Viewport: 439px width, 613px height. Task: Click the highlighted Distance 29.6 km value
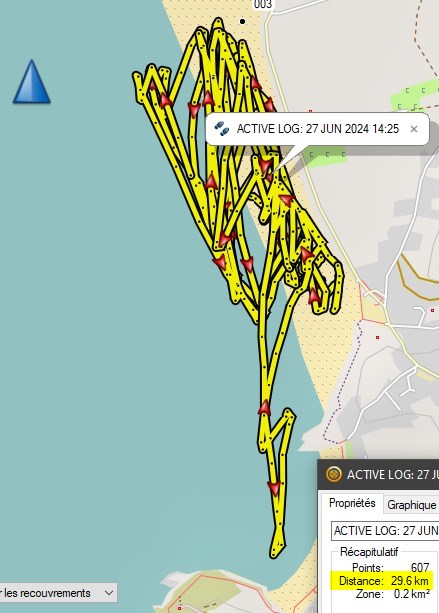click(410, 581)
